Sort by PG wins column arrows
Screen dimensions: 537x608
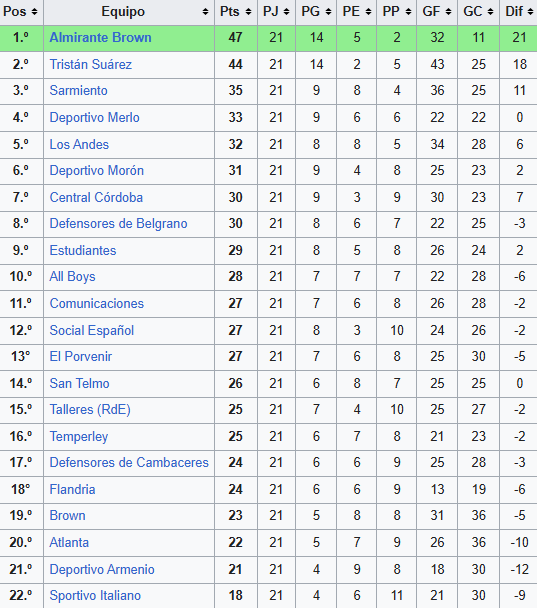point(328,12)
